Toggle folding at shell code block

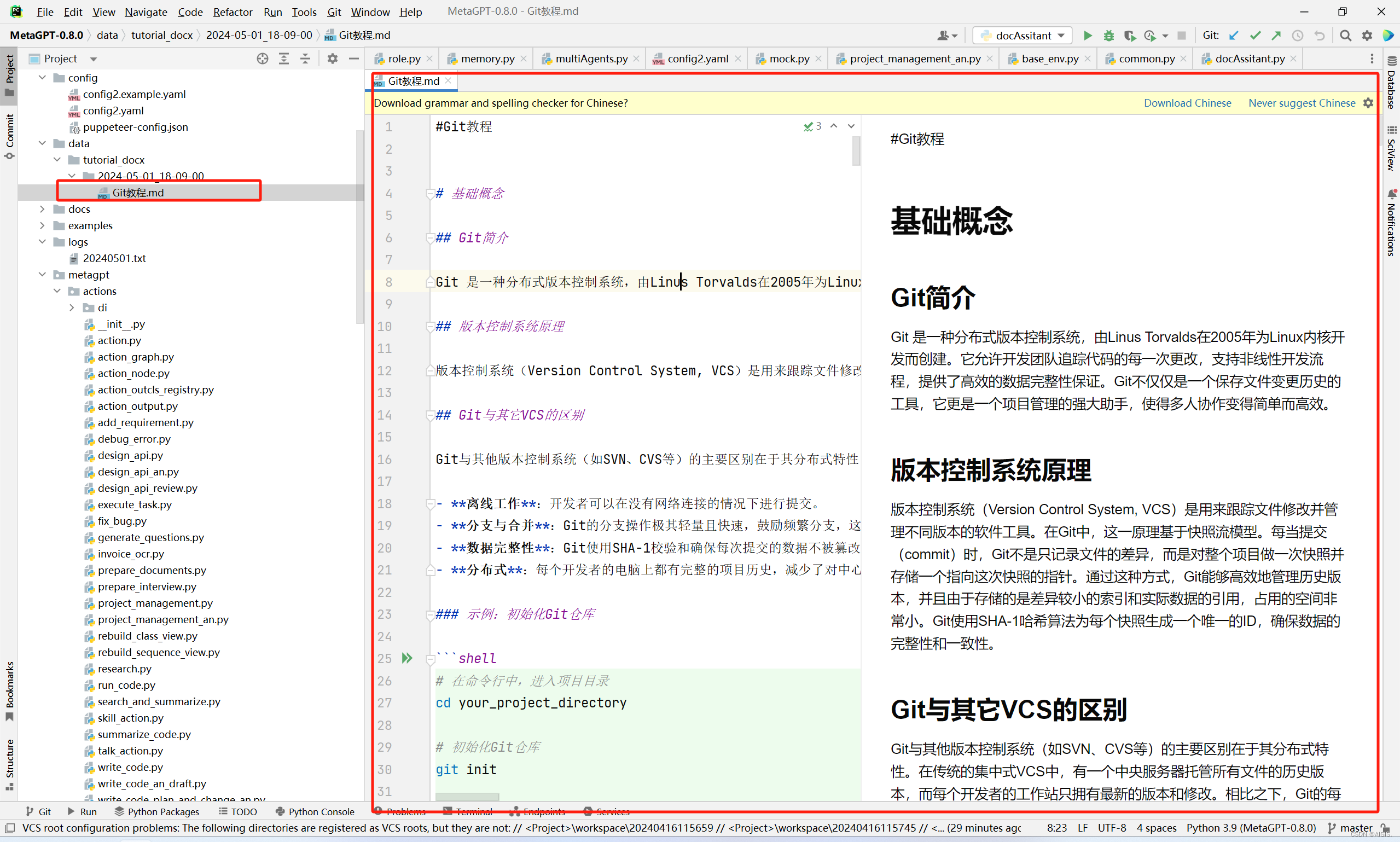(x=430, y=659)
